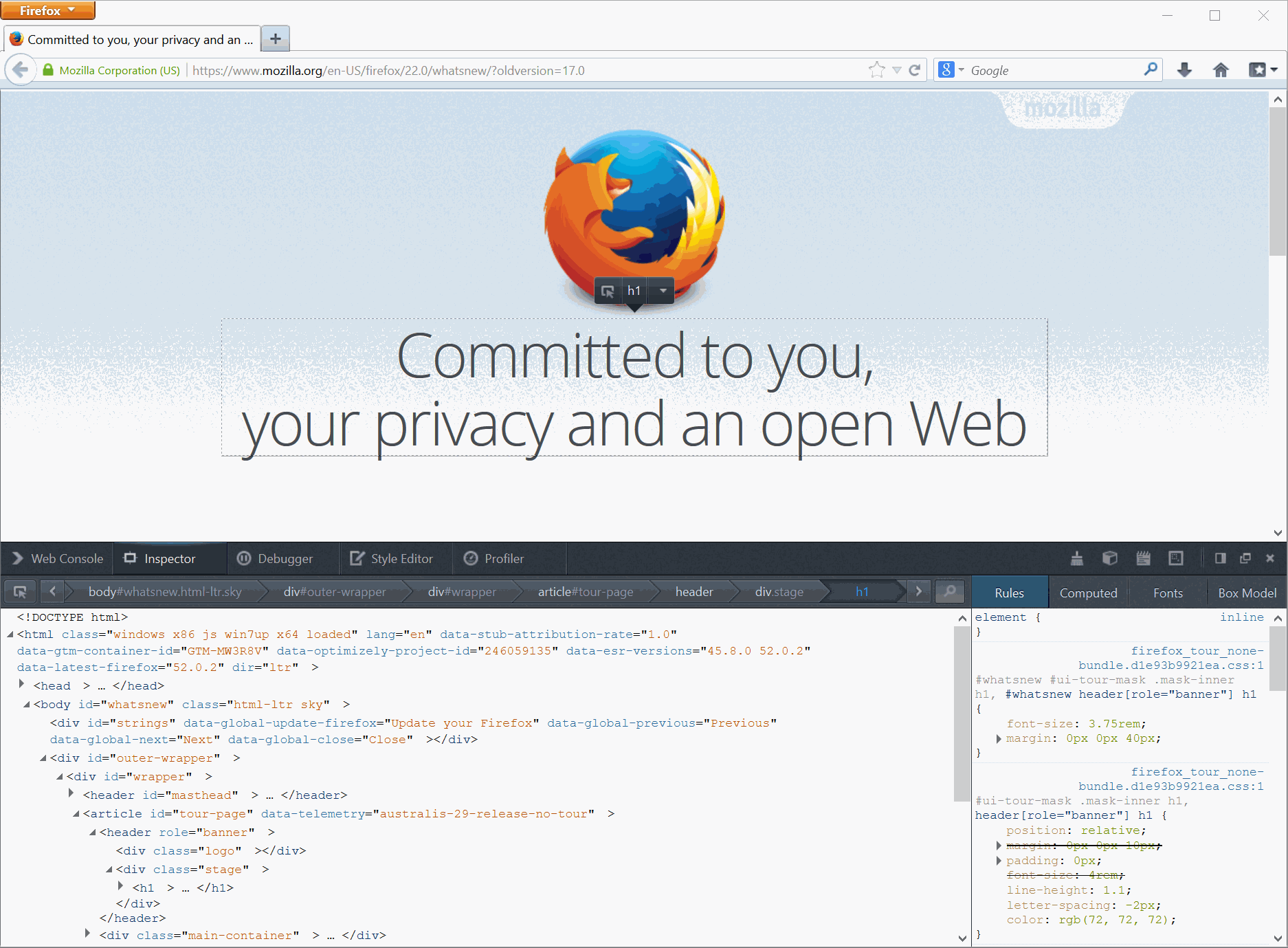
Task: Show the Computed sidebar tab
Action: click(1089, 593)
